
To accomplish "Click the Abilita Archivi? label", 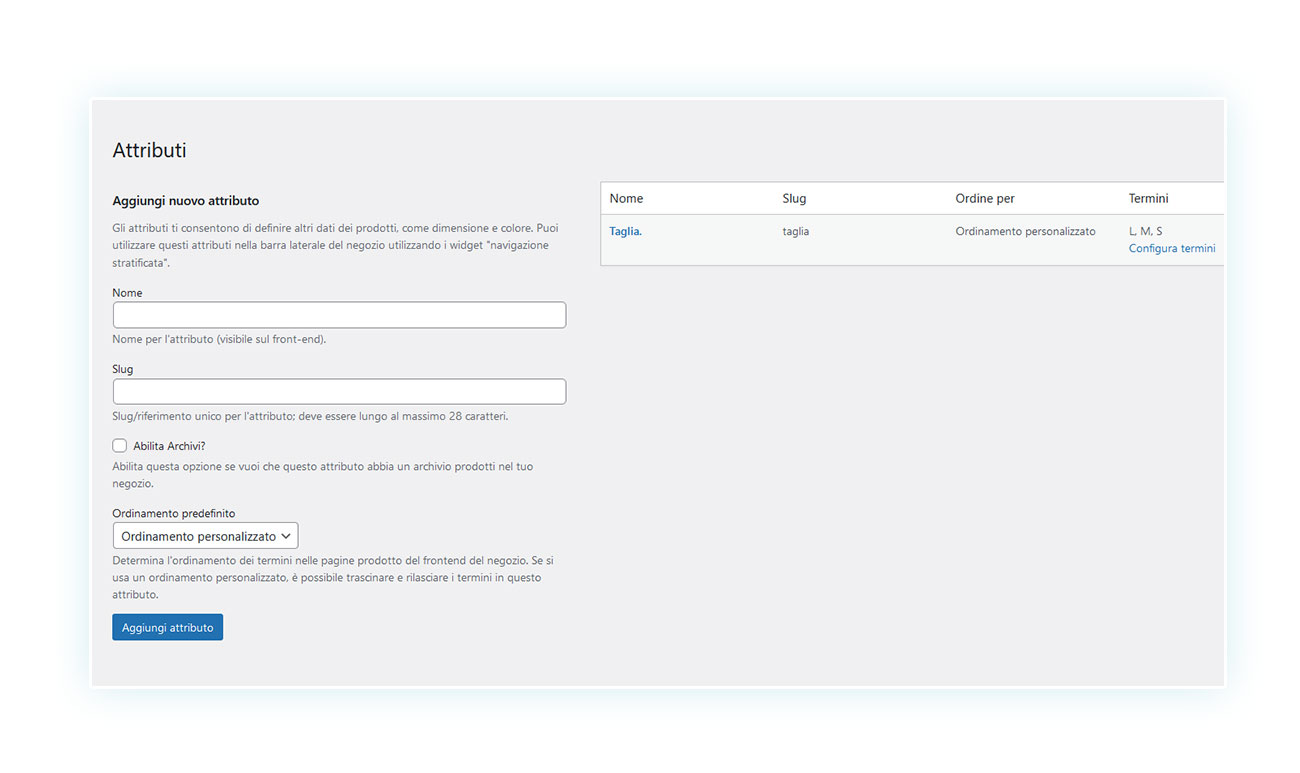I will pos(169,446).
